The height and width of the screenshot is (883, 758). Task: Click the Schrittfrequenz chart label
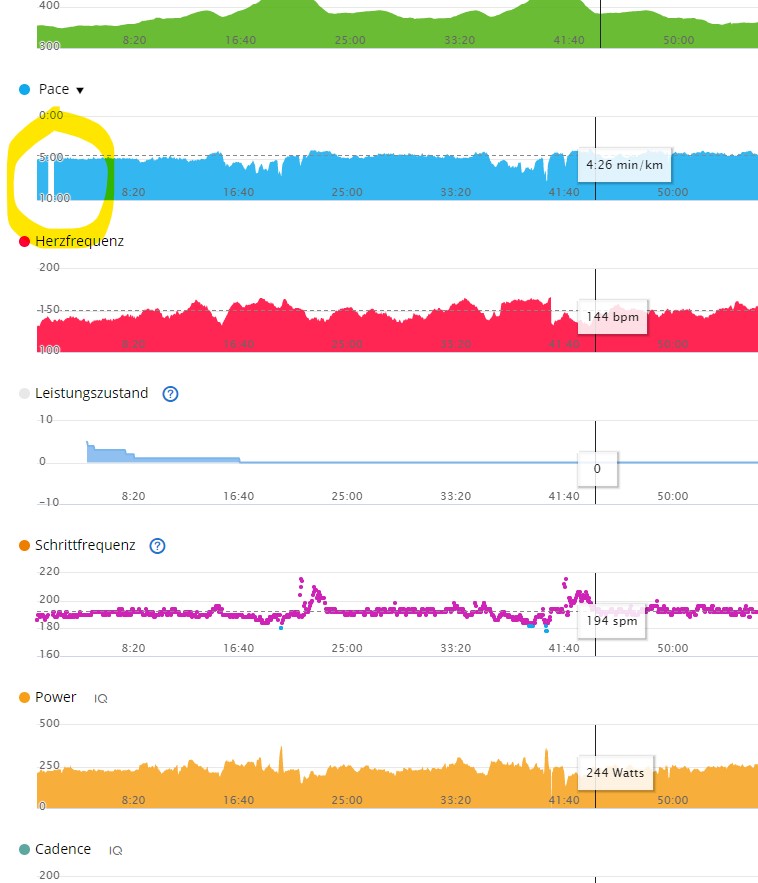(x=85, y=545)
